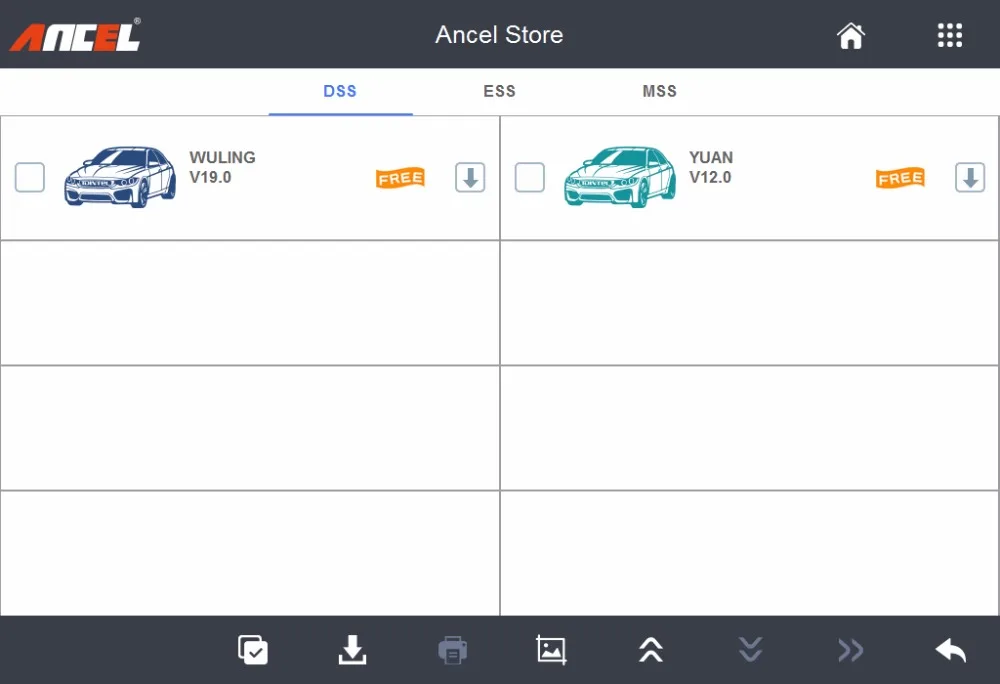The image size is (1000, 684).
Task: Download the WULING V19.0 software
Action: [470, 177]
